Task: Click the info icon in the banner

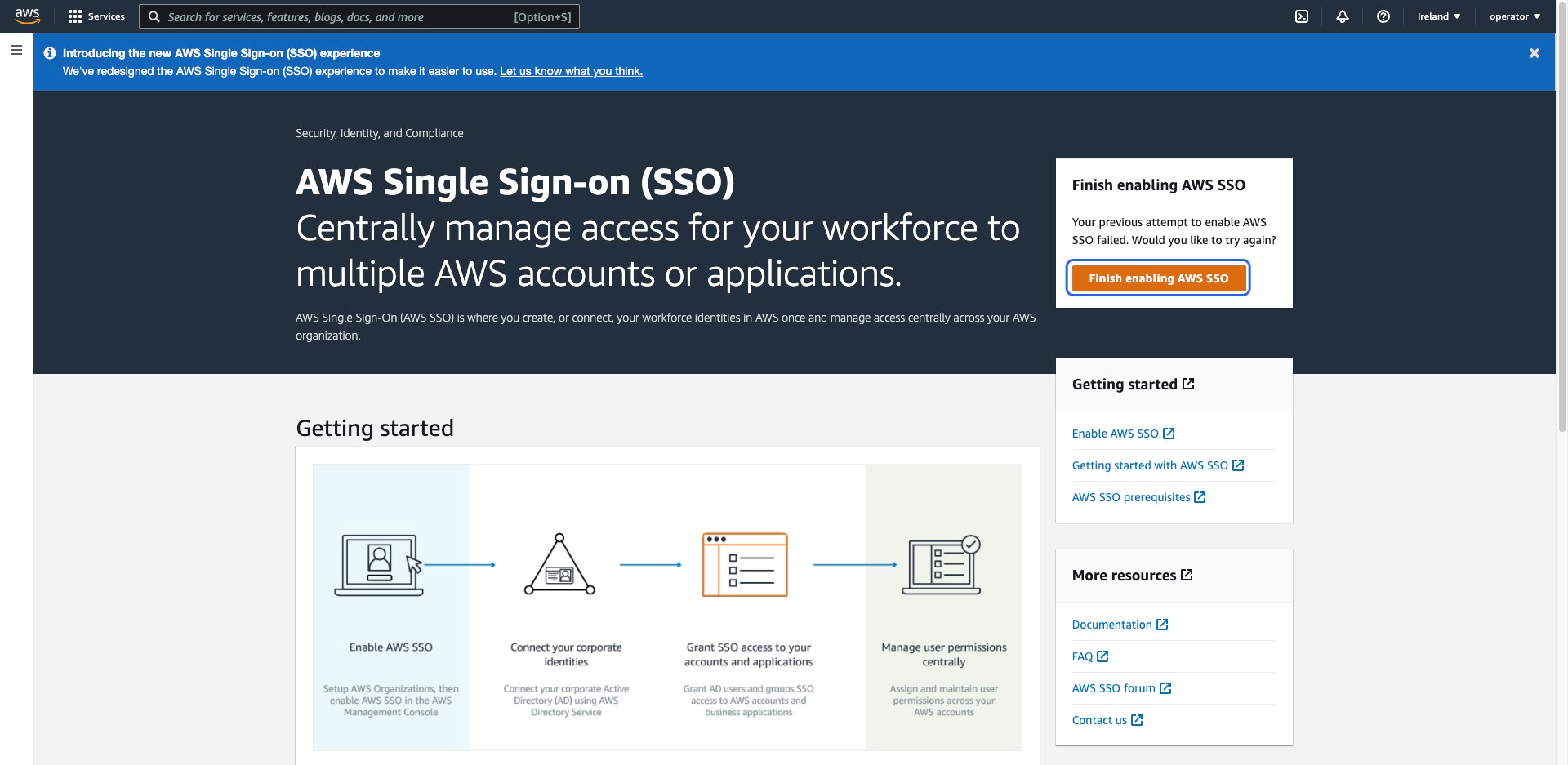Action: click(50, 53)
